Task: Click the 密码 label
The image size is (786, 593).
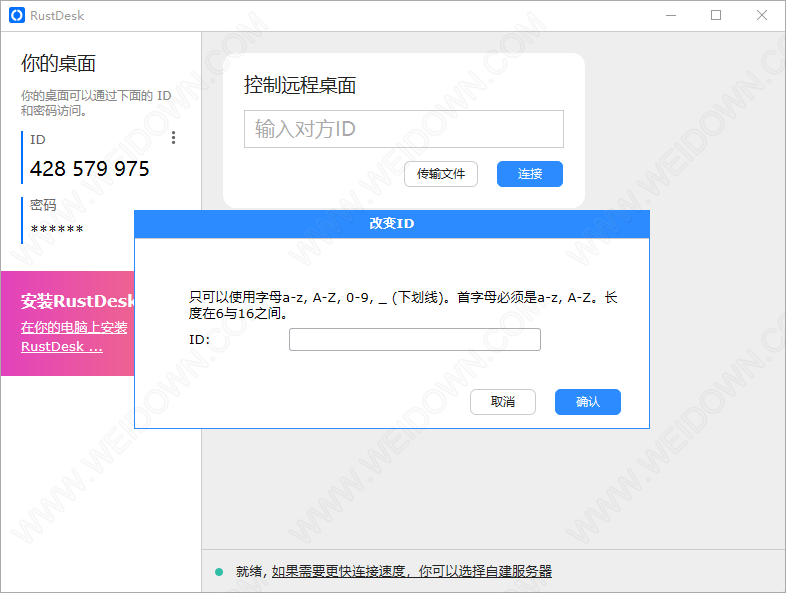Action: coord(43,205)
